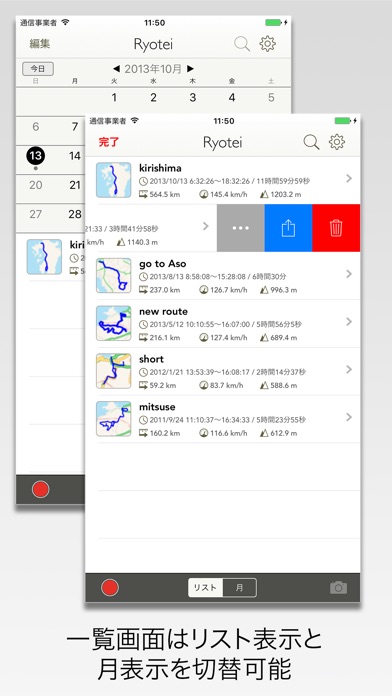
Task: Tap 1140.3 m elevation in swiped row
Action: (x=143, y=242)
